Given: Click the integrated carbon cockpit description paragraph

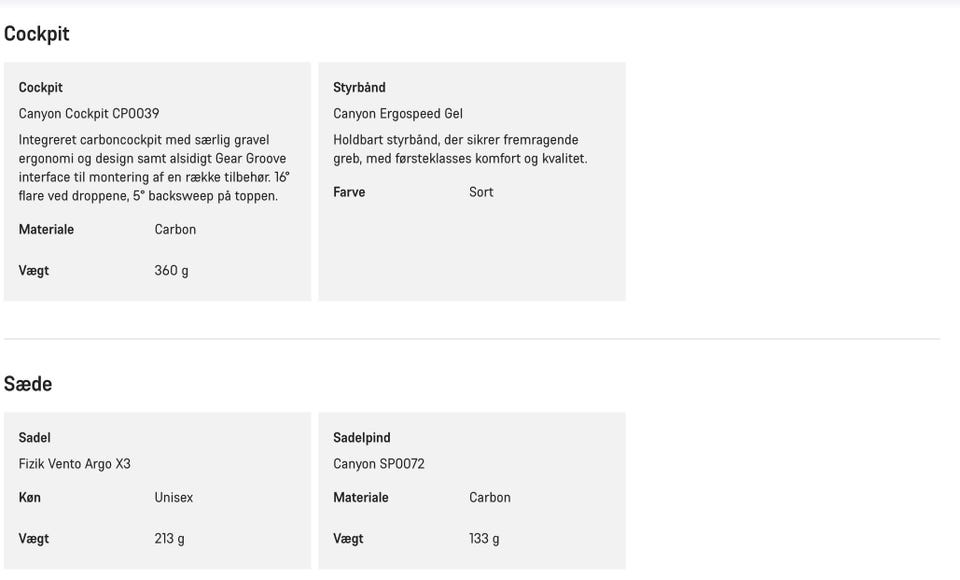Looking at the screenshot, I should point(154,168).
